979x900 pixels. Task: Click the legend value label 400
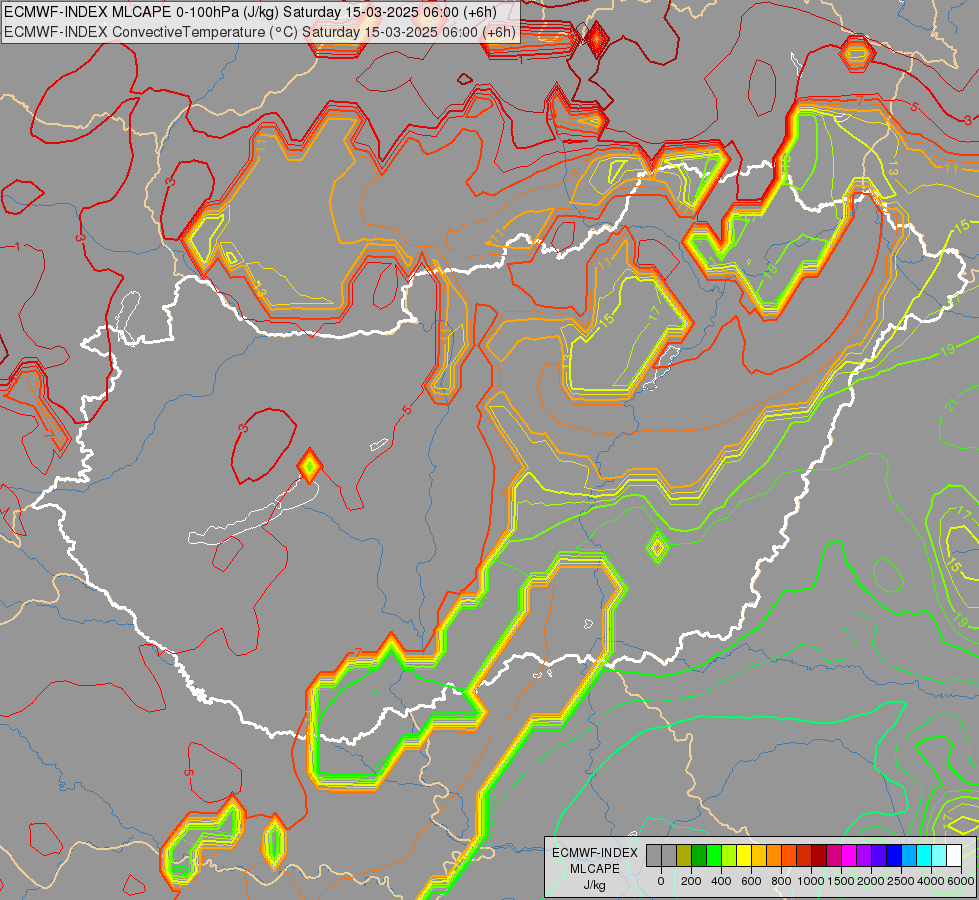pos(721,881)
